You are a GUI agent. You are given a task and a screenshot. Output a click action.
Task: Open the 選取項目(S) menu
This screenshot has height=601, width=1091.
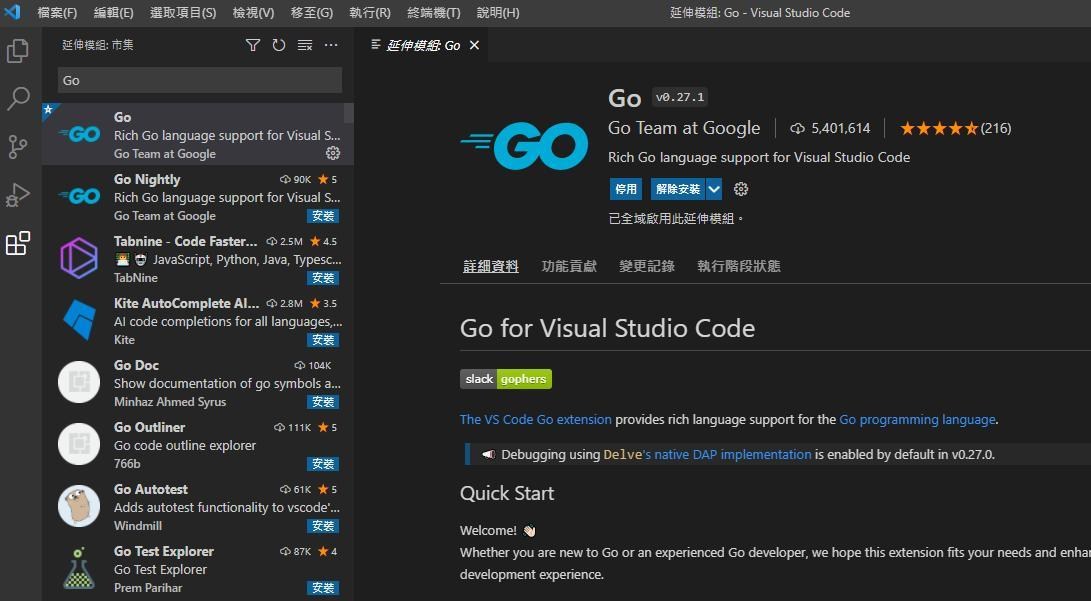click(x=183, y=13)
